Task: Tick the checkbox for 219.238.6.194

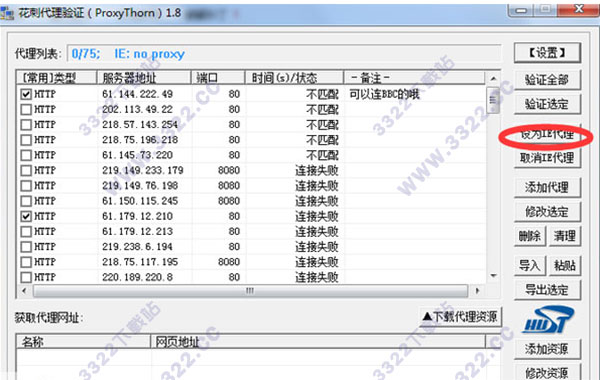Action: [26, 247]
